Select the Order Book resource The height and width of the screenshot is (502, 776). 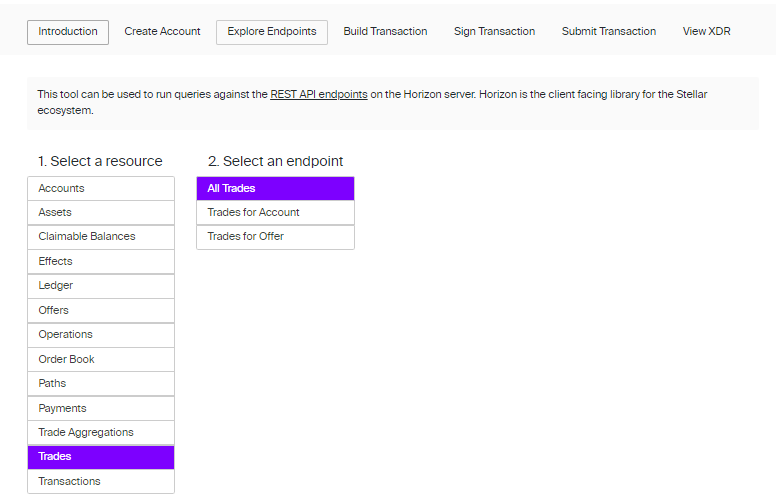coord(101,359)
